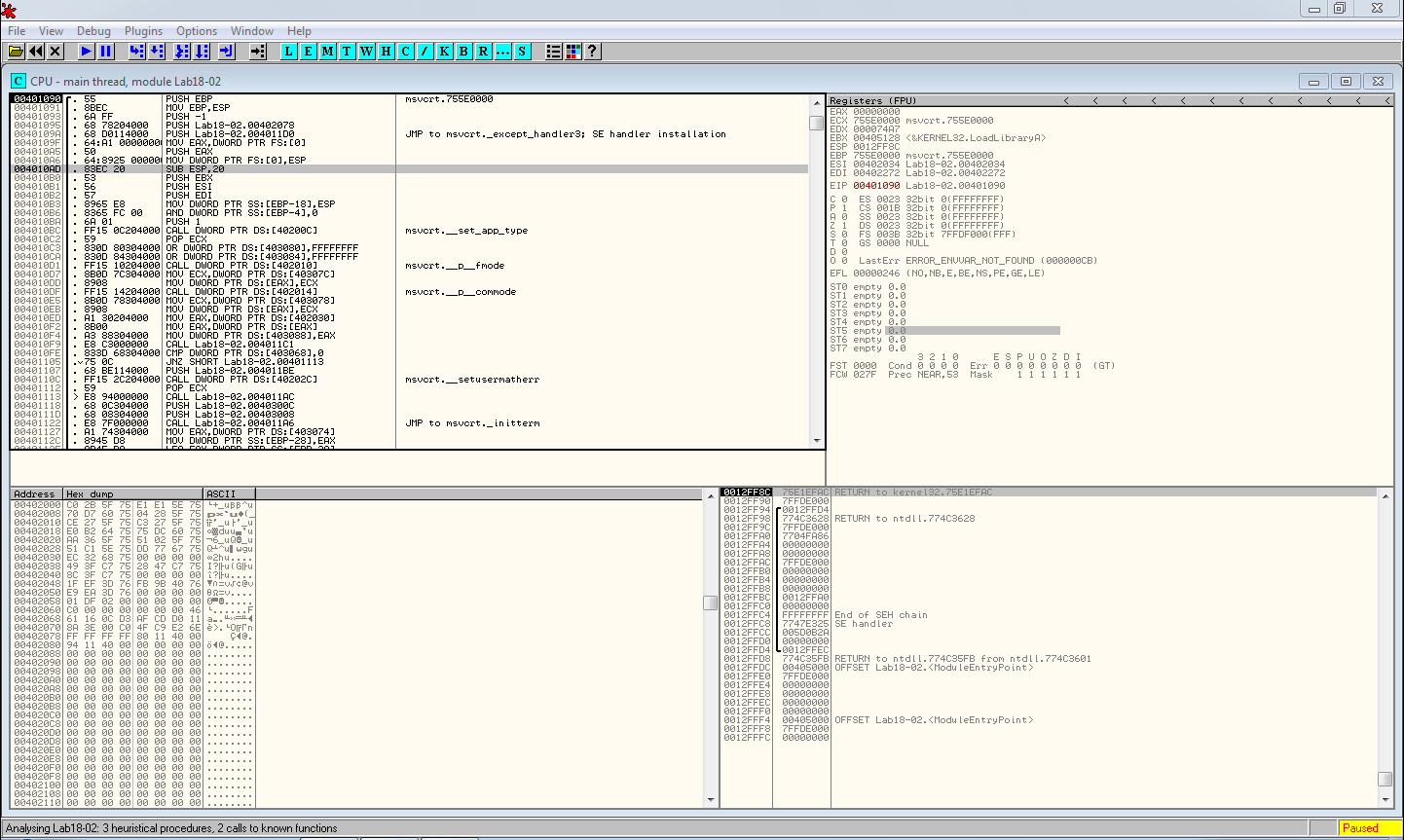Open the CPU window with the toolbar C button

click(406, 51)
